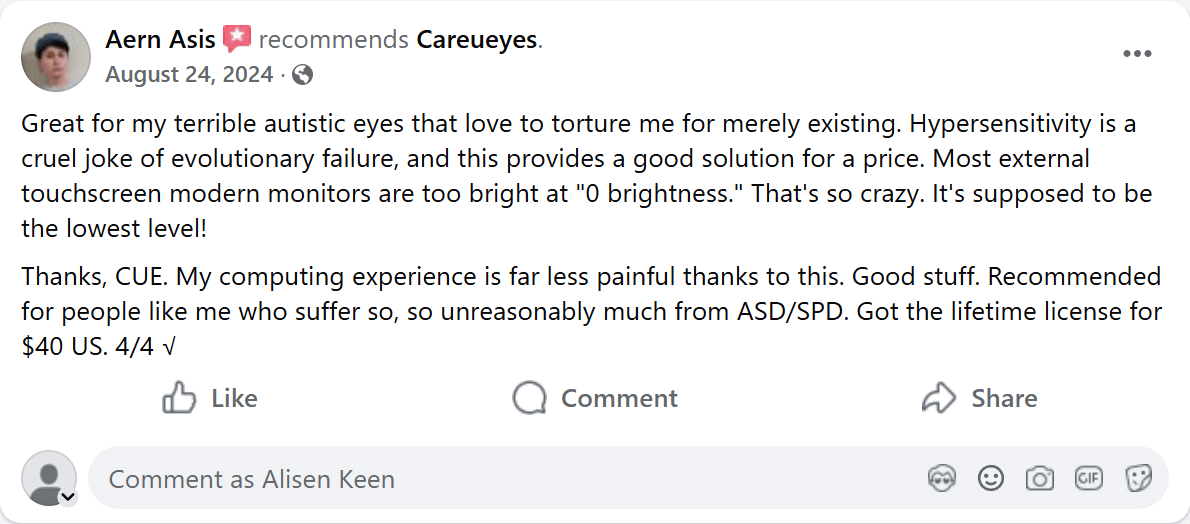
Task: Click the globe public audience icon
Action: click(x=303, y=74)
